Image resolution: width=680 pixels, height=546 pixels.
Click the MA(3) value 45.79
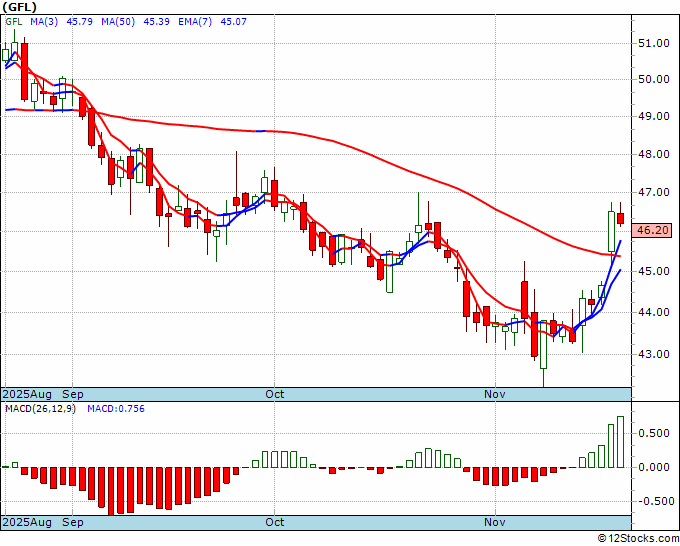[79, 21]
